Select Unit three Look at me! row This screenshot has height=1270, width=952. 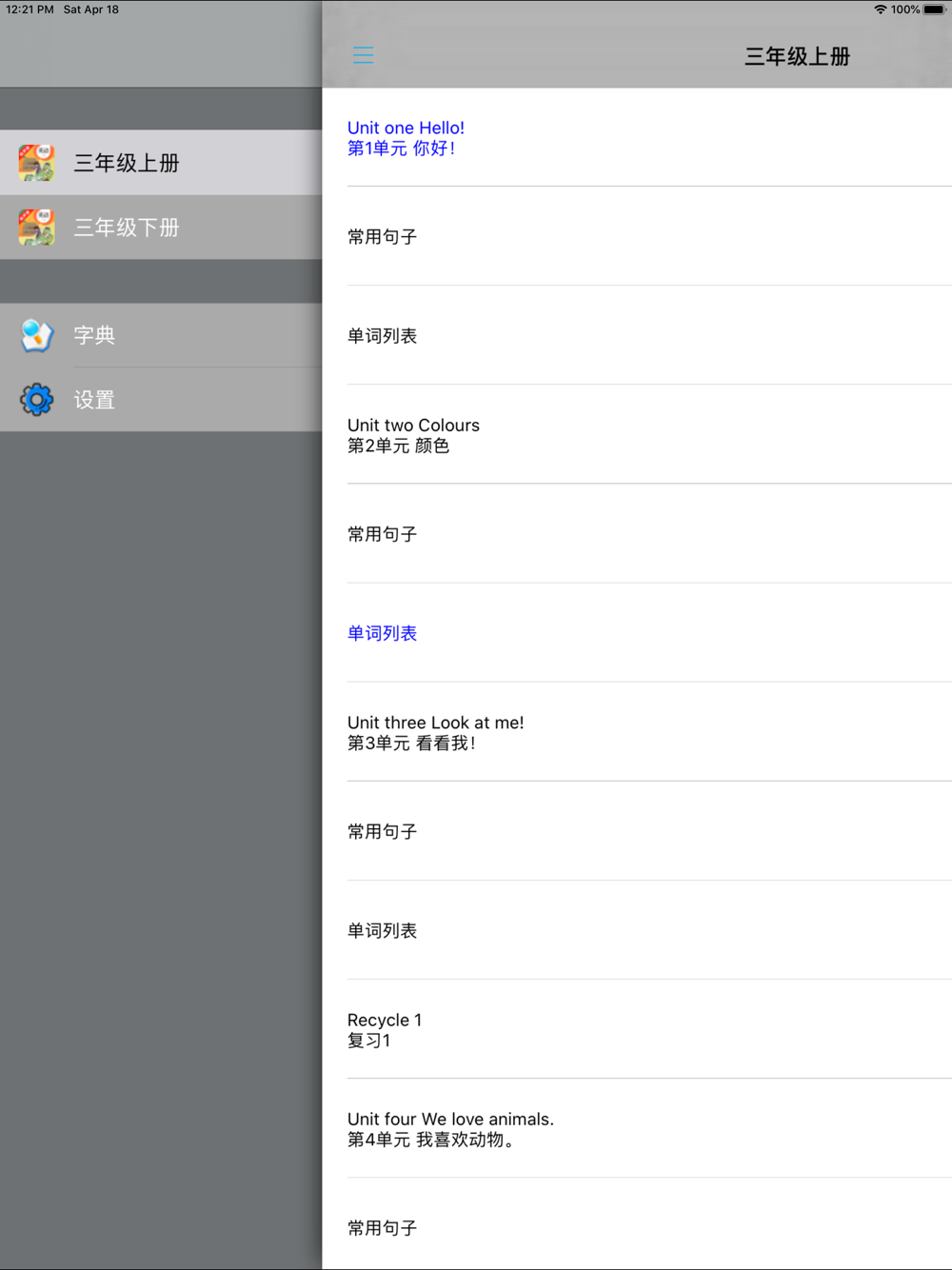[x=637, y=732]
